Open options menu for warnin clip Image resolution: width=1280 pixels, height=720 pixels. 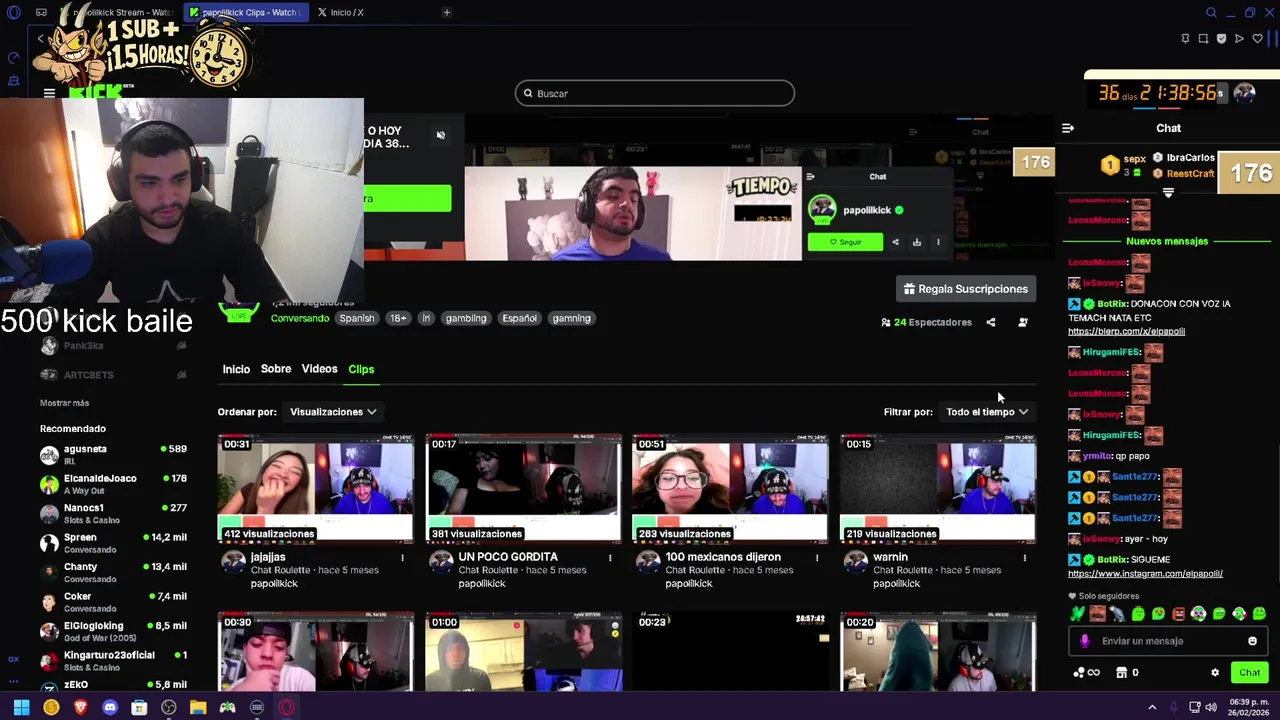coord(1025,557)
